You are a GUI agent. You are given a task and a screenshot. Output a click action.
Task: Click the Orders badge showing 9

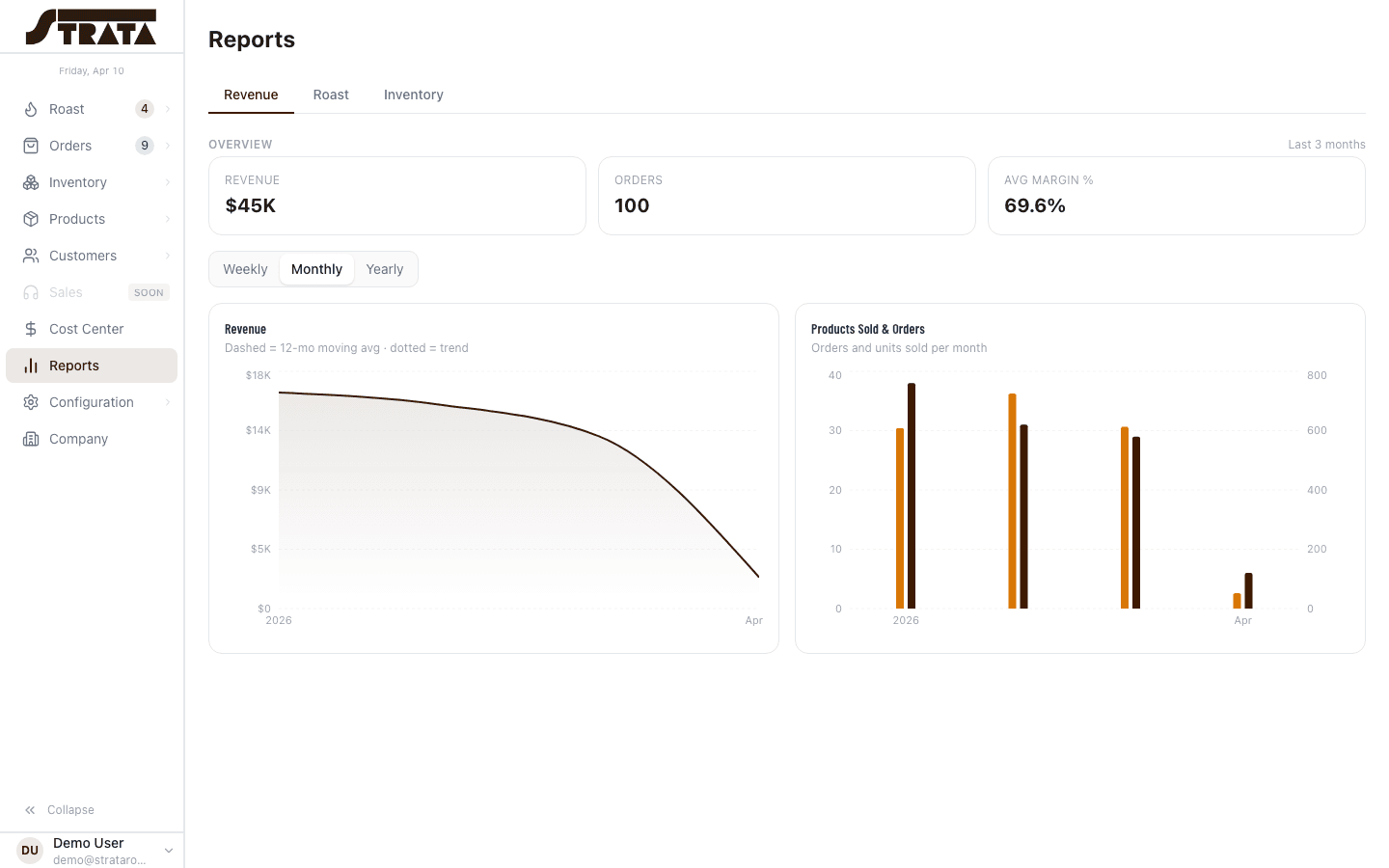144,145
